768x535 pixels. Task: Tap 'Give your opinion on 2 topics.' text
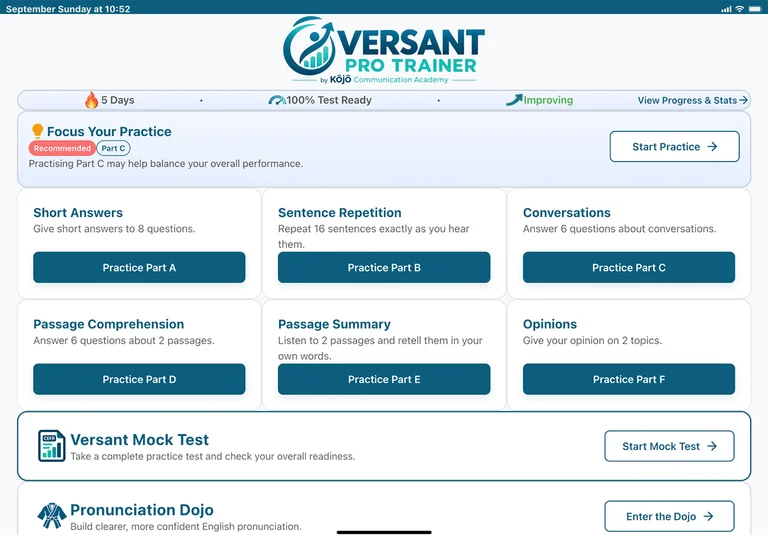592,340
